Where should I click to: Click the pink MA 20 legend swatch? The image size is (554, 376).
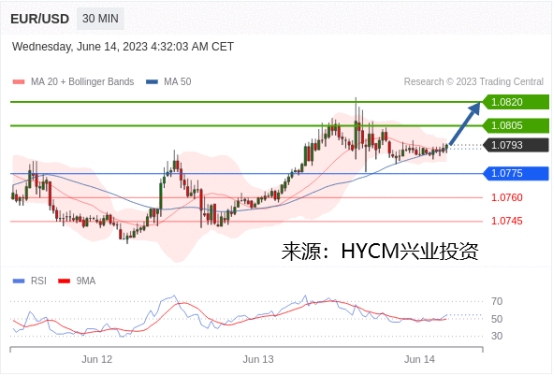tap(18, 82)
